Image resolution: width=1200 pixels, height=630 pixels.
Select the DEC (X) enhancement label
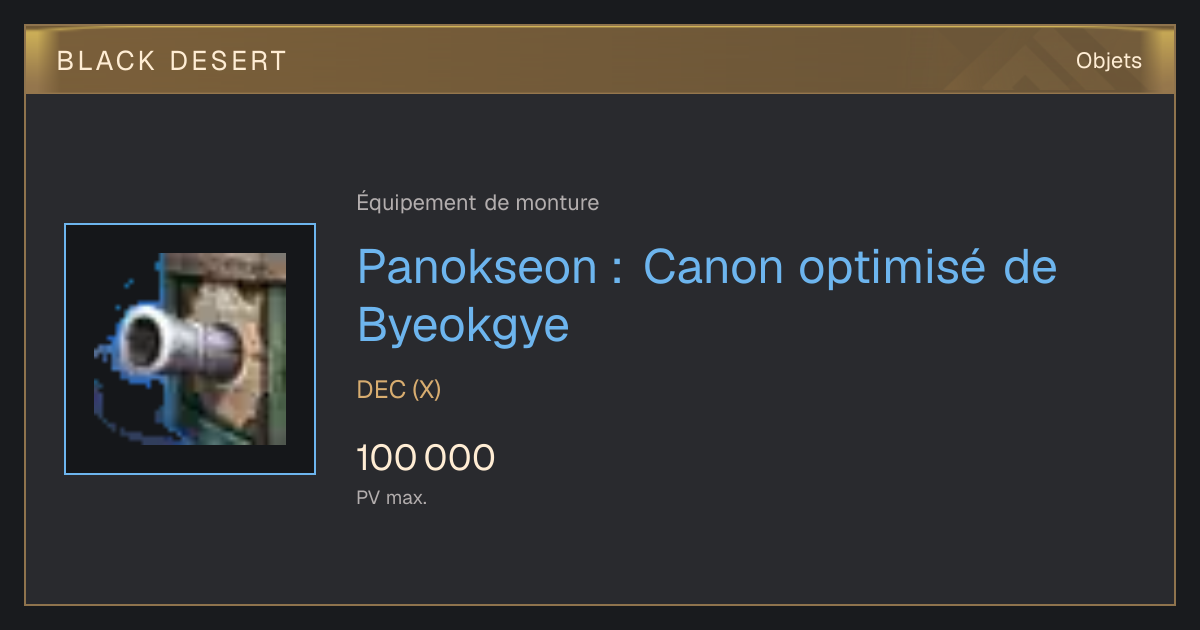pos(399,390)
